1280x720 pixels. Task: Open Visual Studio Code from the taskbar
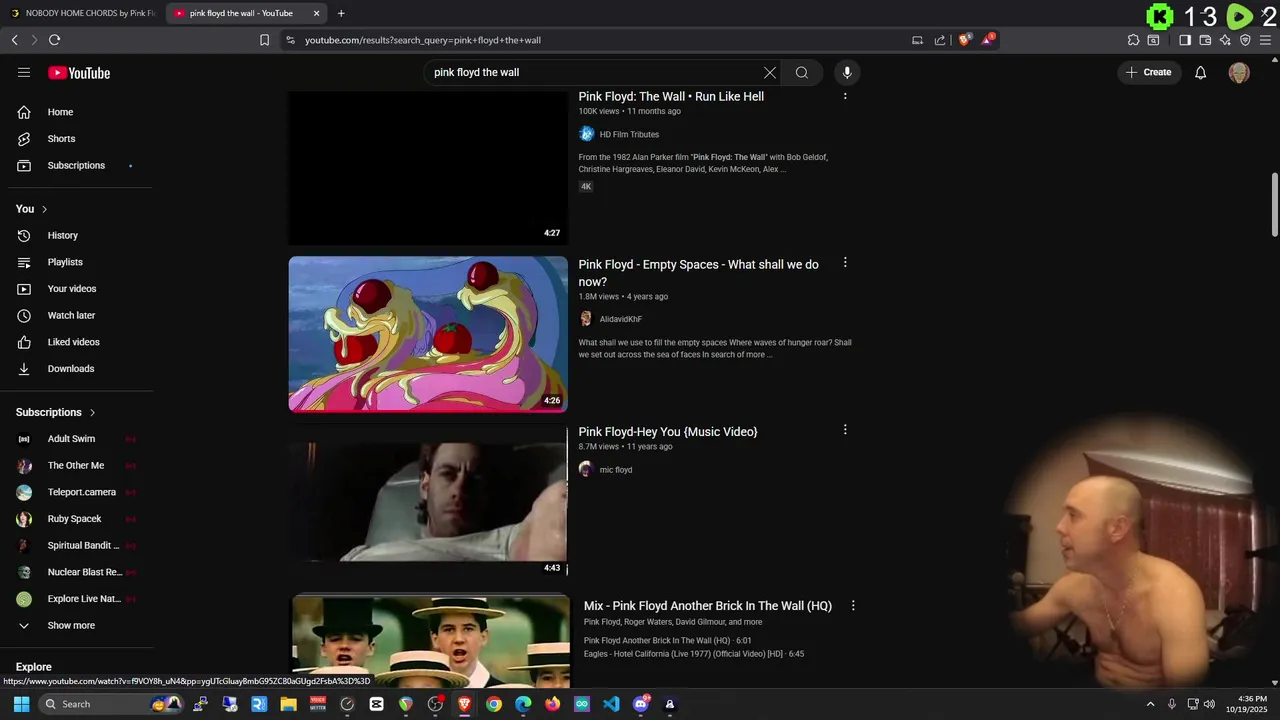coord(611,704)
